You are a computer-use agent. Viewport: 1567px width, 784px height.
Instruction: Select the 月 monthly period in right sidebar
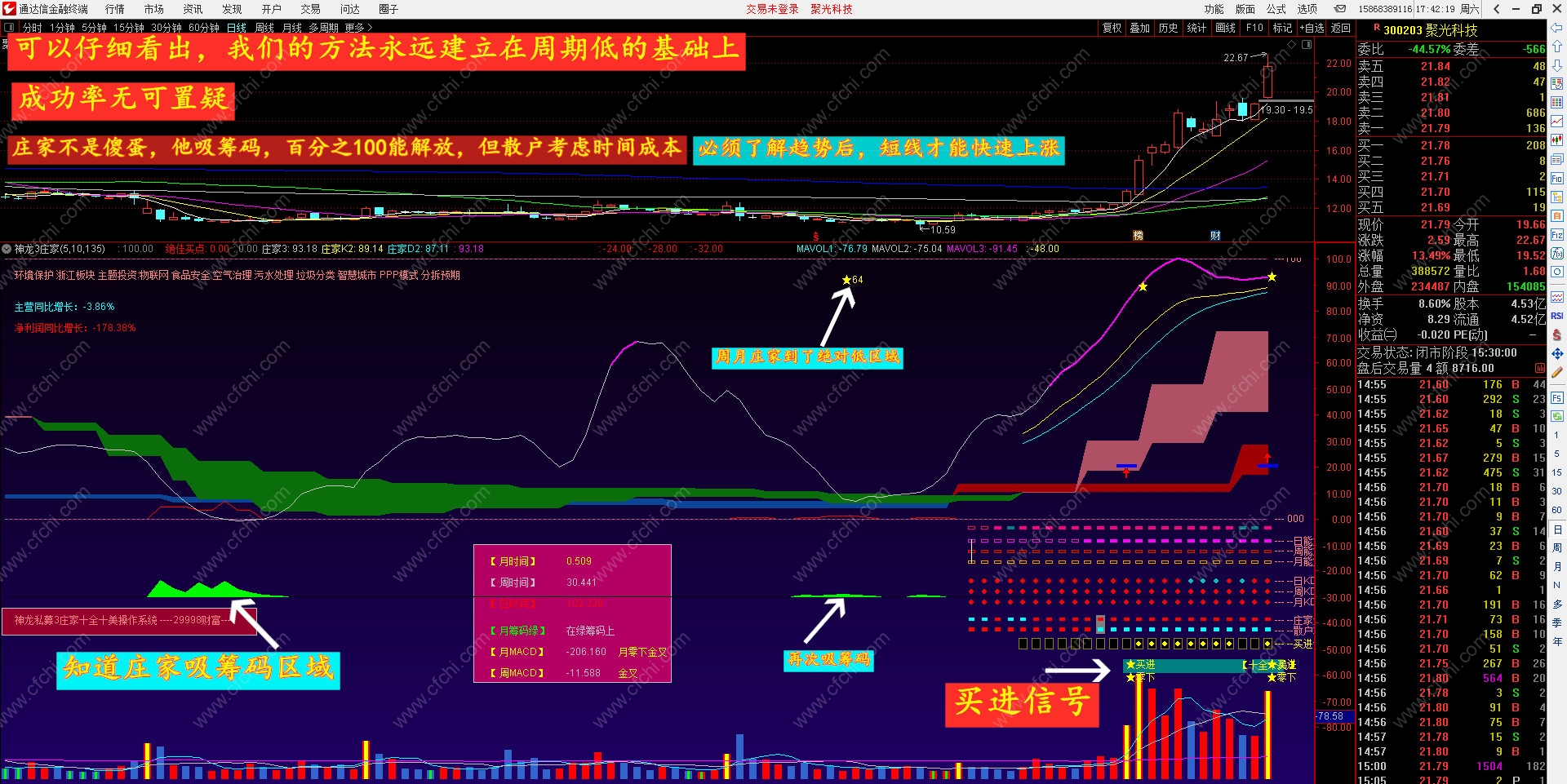tap(1557, 567)
